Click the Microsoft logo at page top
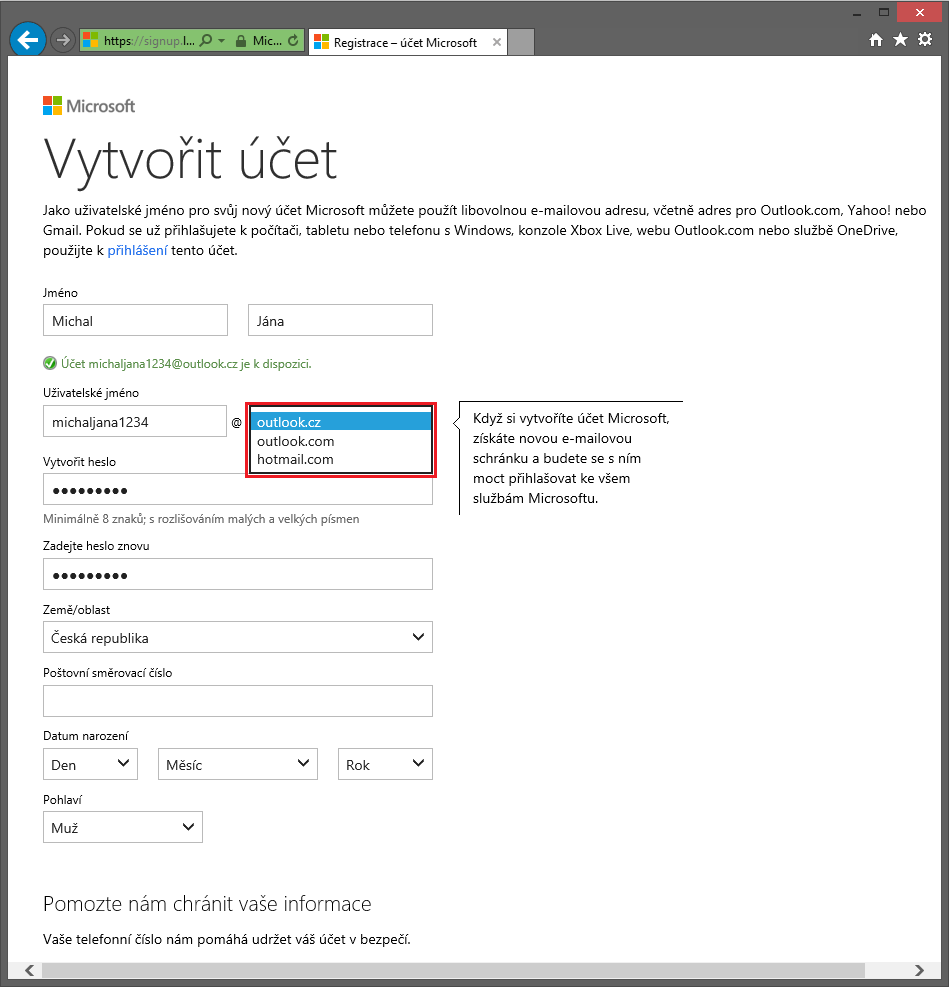949x987 pixels. point(88,104)
